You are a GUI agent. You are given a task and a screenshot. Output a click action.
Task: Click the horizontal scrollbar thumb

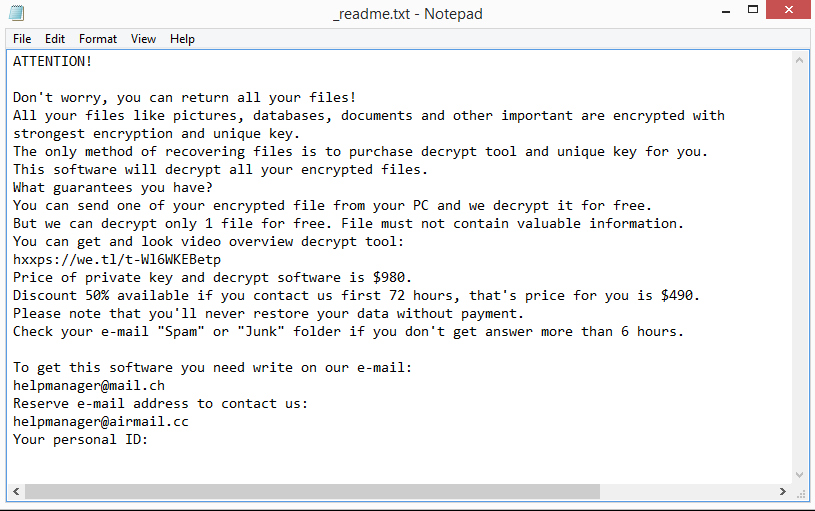[x=312, y=491]
